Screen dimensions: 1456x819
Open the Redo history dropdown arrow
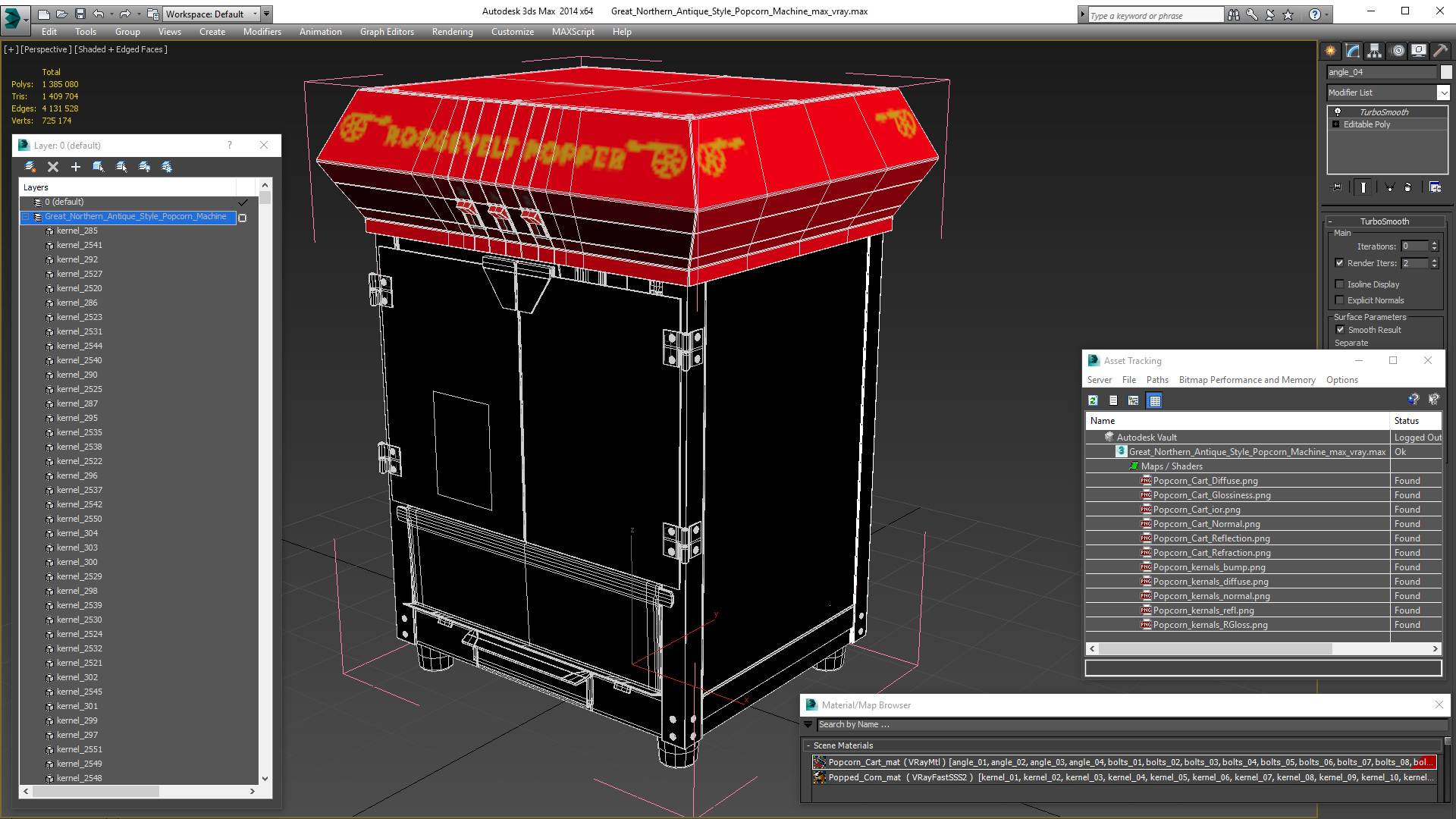pos(139,14)
